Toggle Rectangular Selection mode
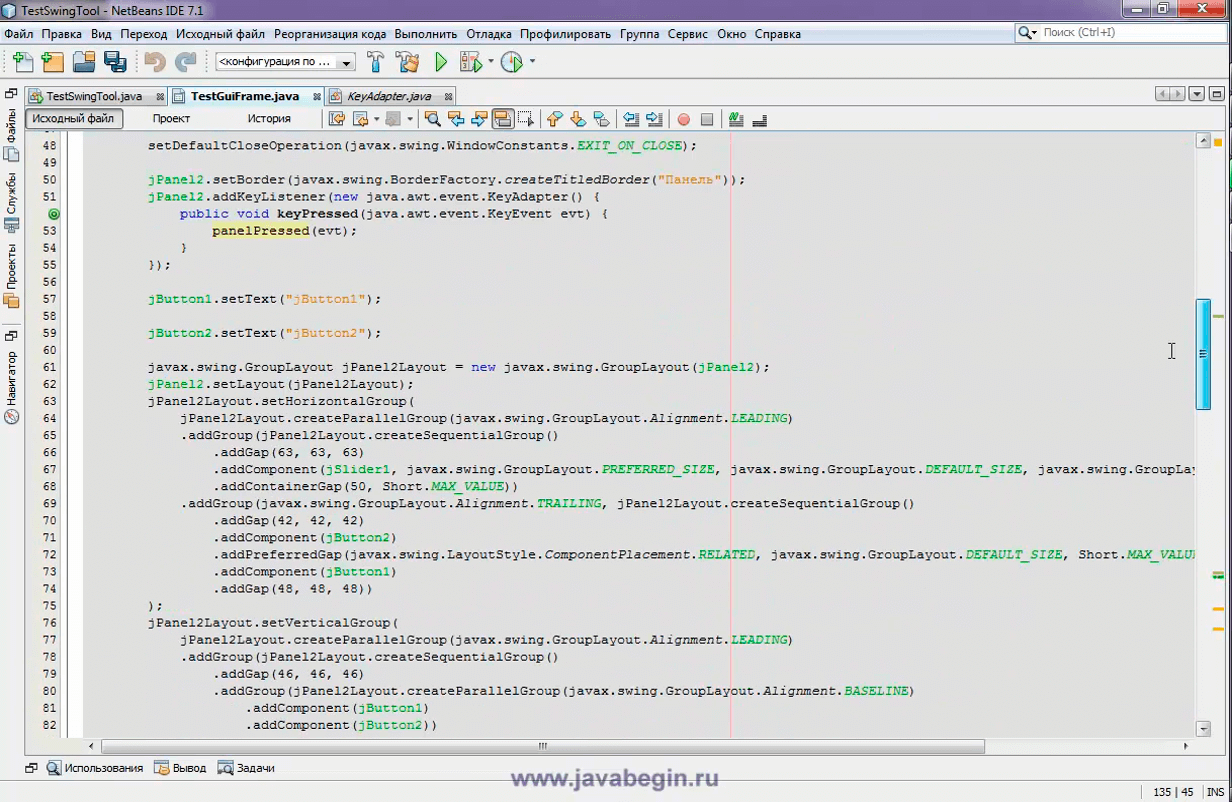This screenshot has height=802, width=1232. tap(526, 119)
